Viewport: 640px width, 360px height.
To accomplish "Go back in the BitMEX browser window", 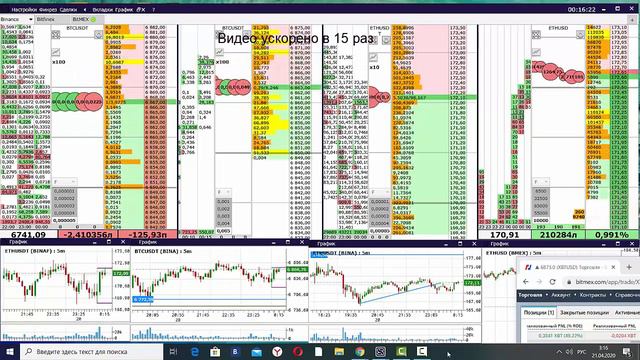I will click(x=526, y=282).
